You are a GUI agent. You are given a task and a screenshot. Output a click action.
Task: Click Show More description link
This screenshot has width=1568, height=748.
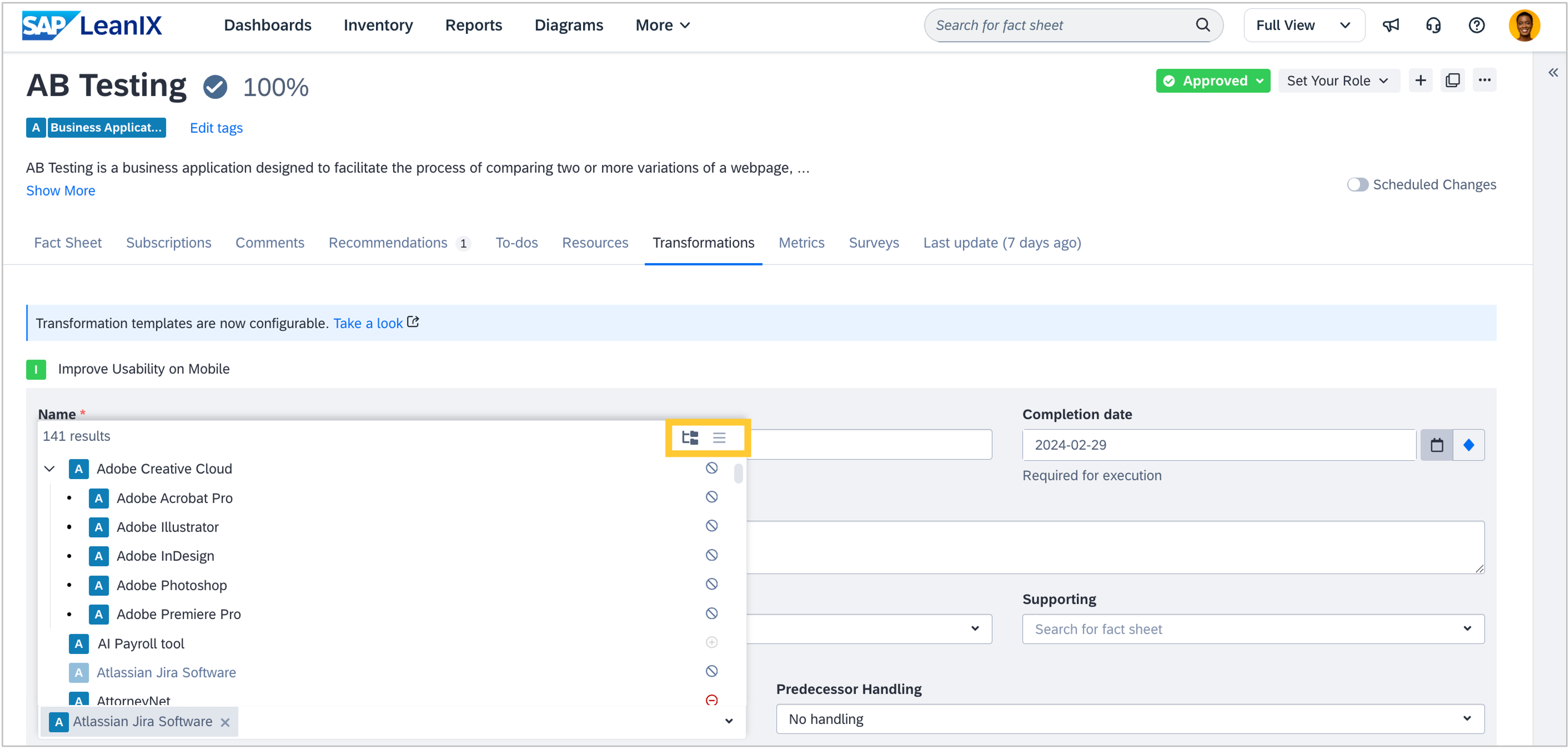(x=60, y=190)
